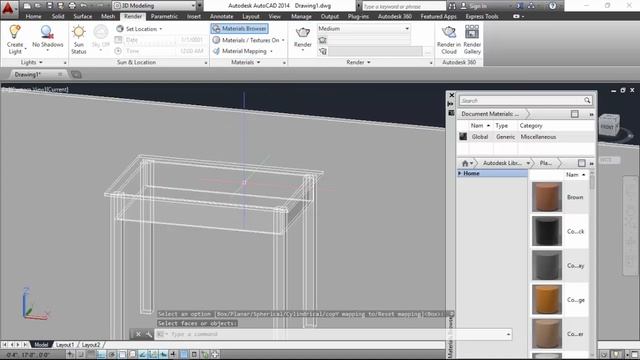This screenshot has width=640, height=360.
Task: Click the Material Mapping icon
Action: coord(216,51)
